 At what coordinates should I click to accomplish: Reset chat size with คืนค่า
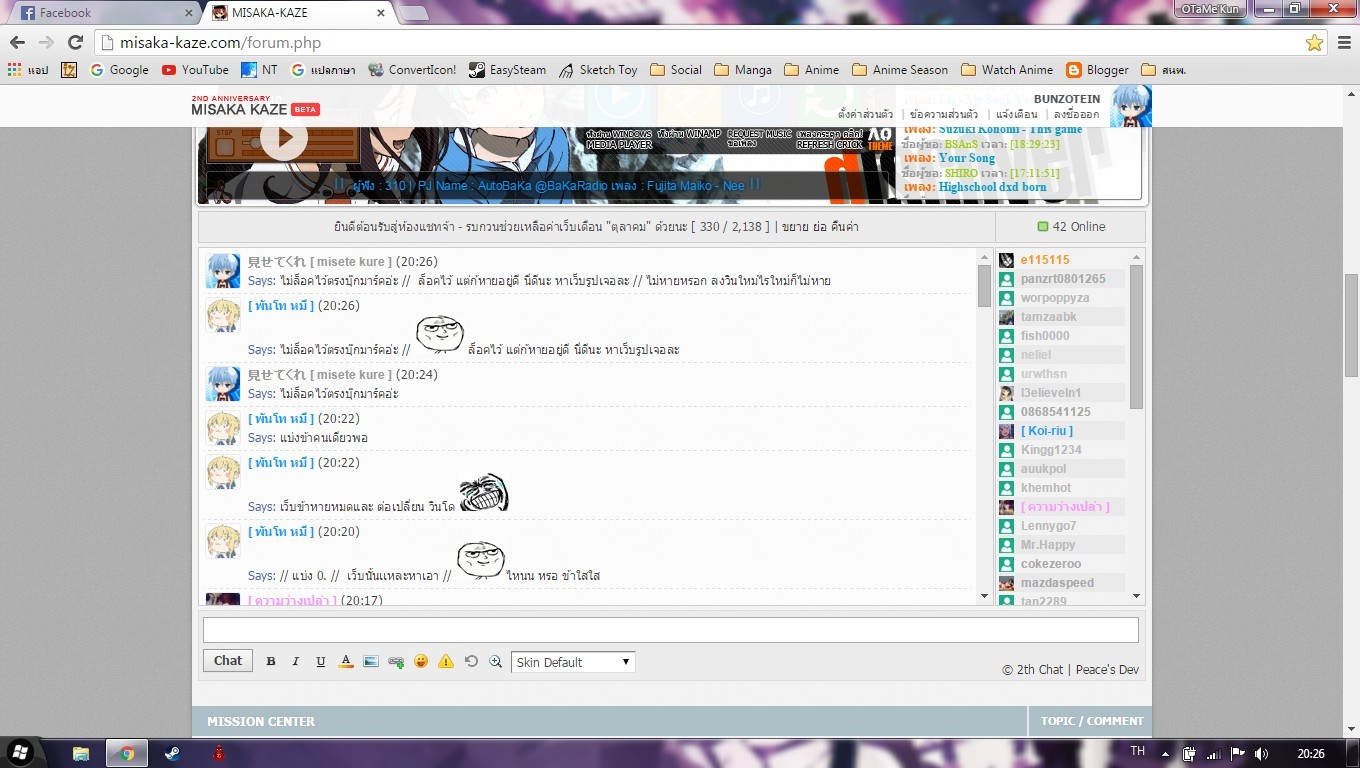(844, 227)
